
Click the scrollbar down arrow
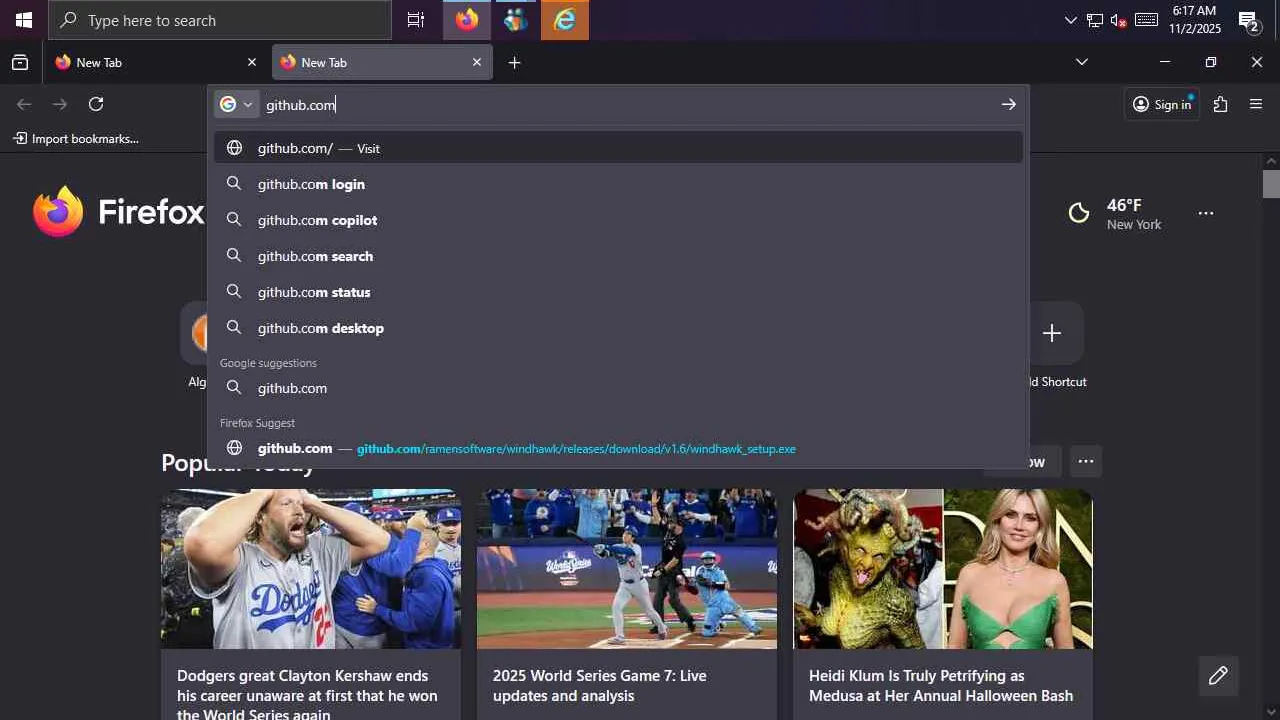point(1271,712)
